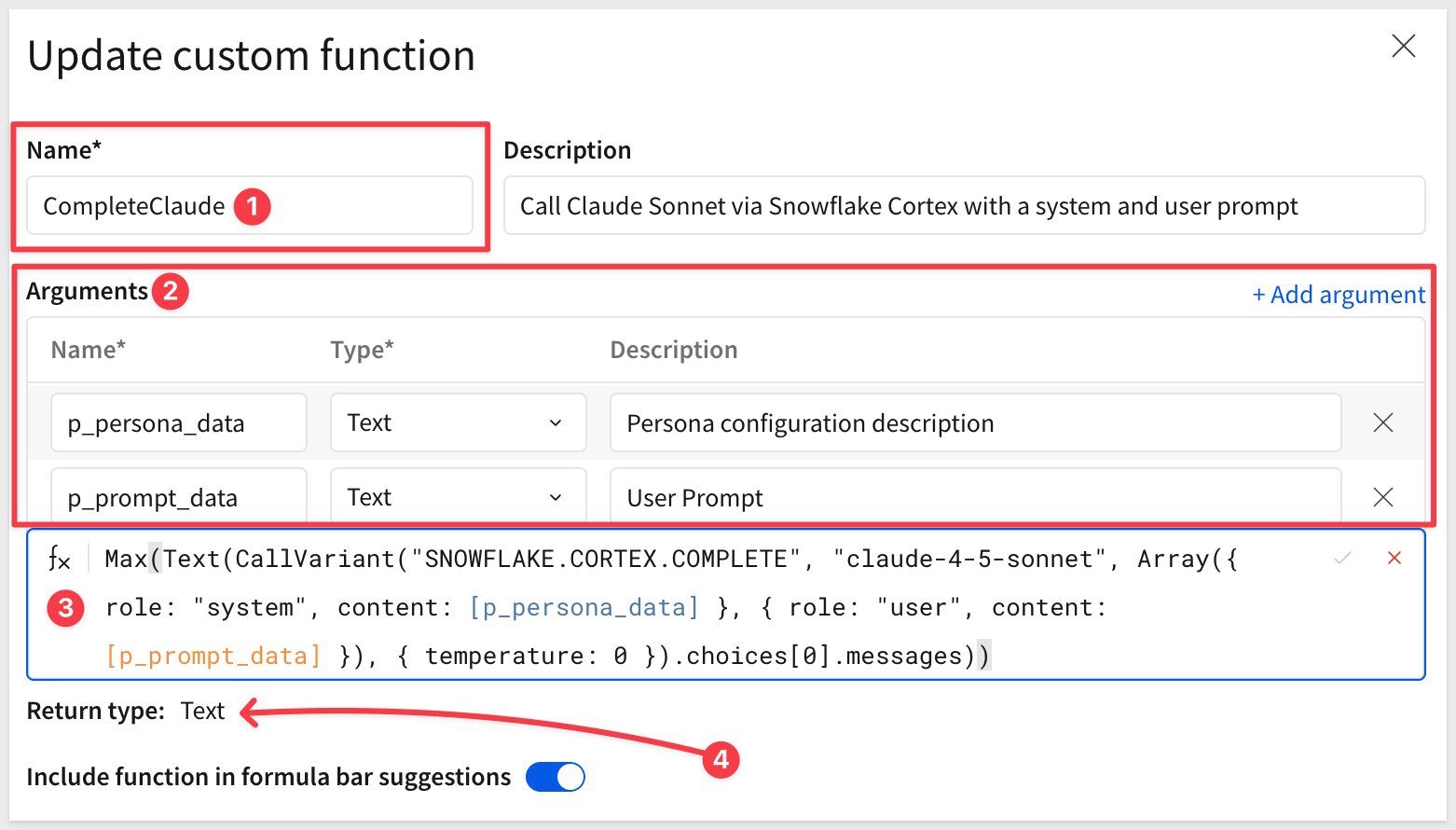Open the Type dropdown for p_prompt_data
1456x830 pixels.
coord(458,497)
